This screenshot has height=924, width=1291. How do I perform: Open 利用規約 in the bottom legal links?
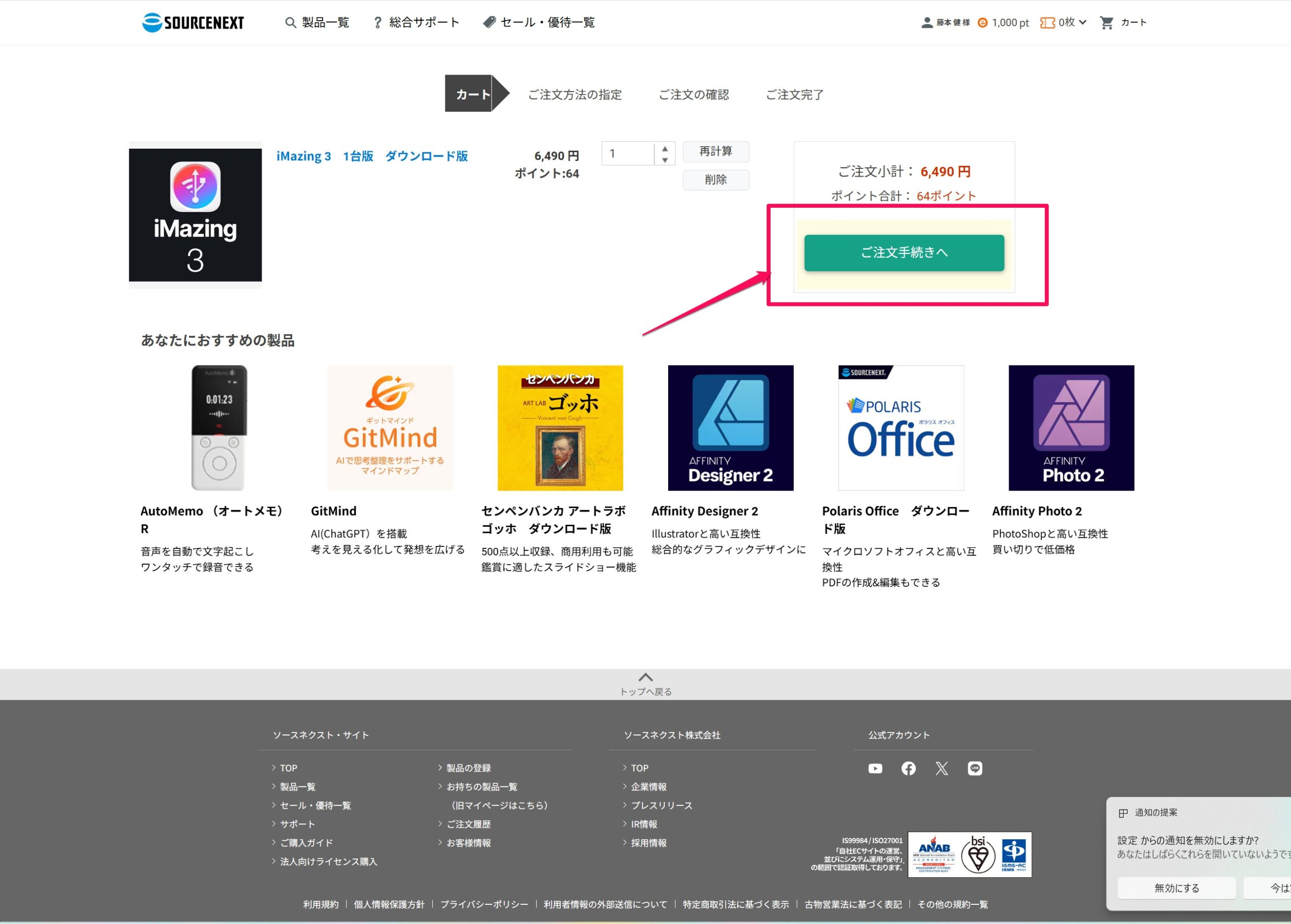point(320,905)
